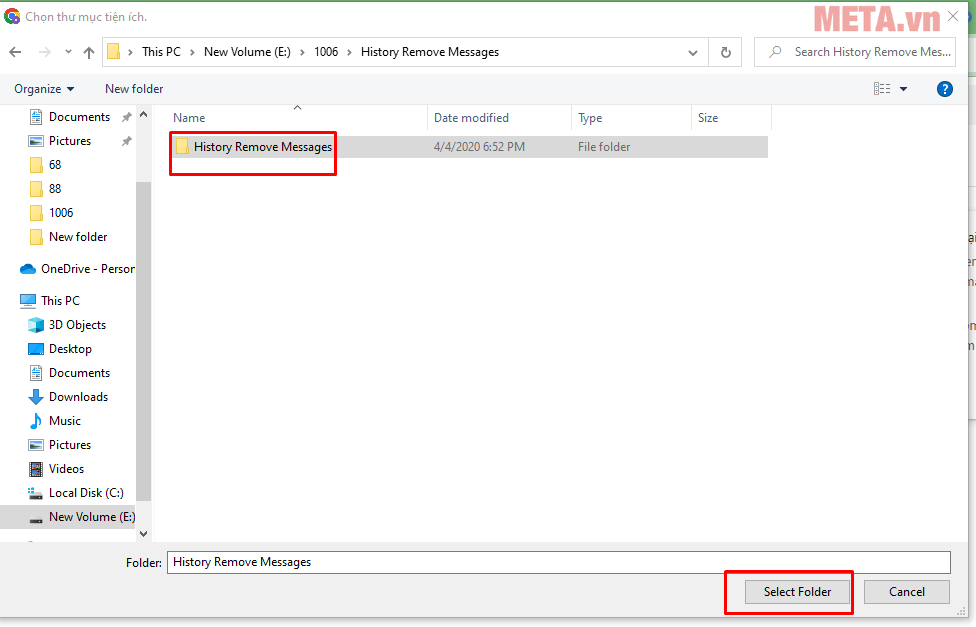Navigate to 1006 via the breadcrumb
976x627 pixels.
point(326,51)
